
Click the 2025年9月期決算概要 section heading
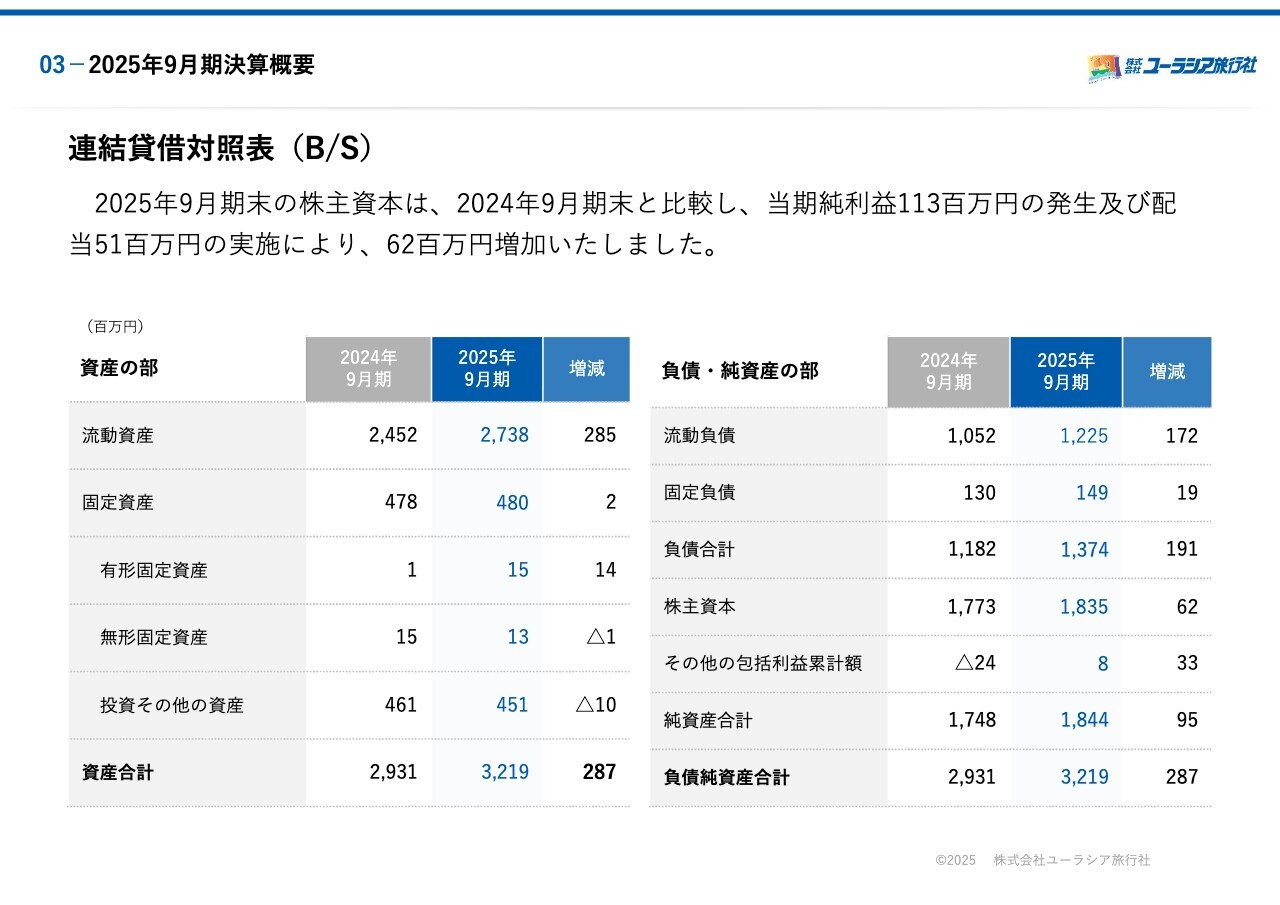(201, 65)
